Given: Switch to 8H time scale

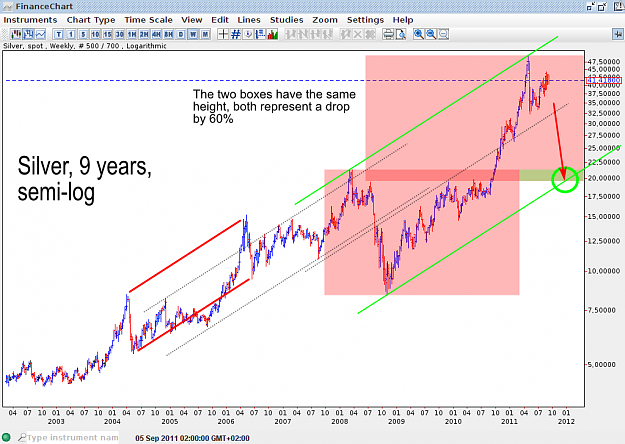Looking at the screenshot, I should (x=169, y=35).
